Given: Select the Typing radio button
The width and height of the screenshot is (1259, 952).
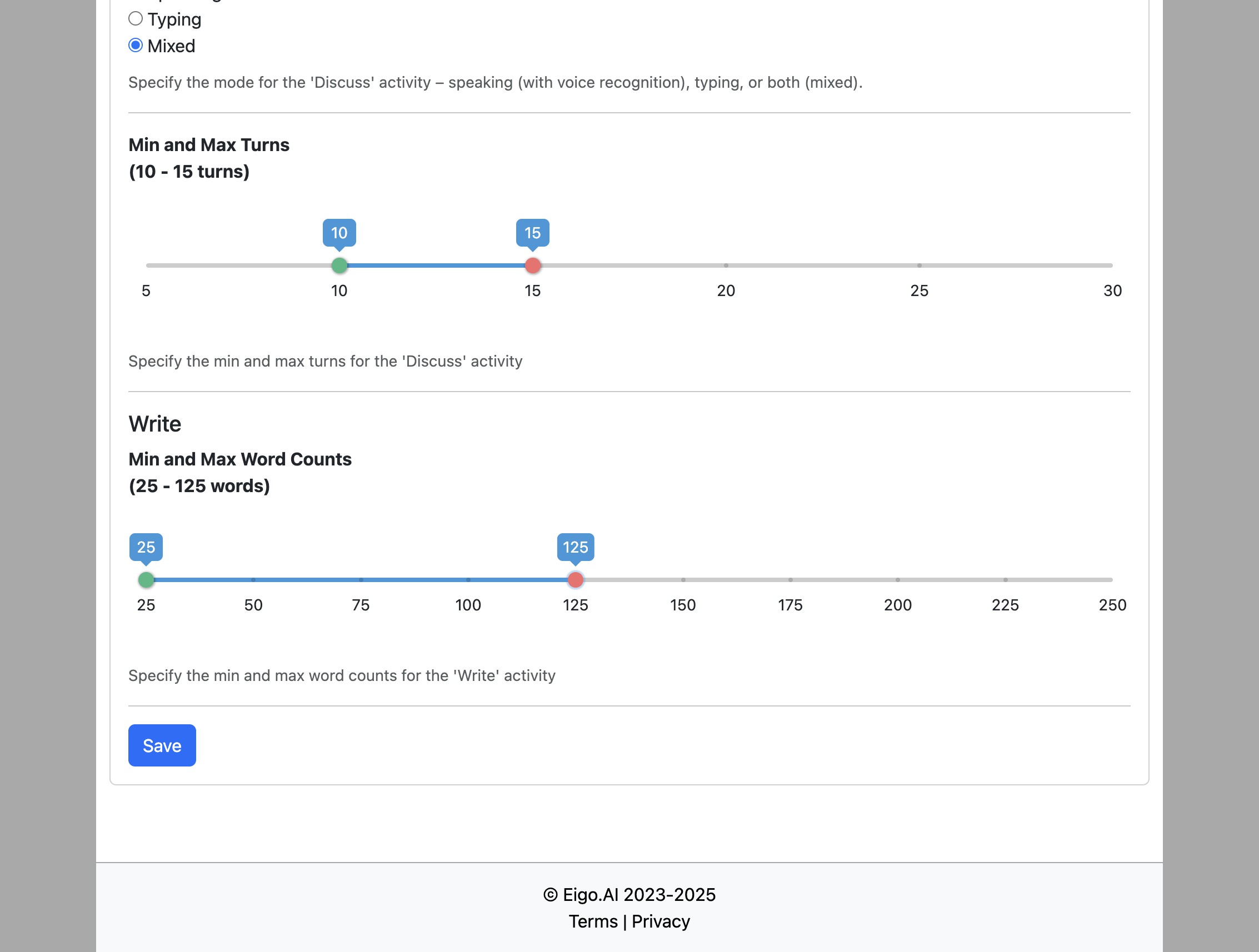Looking at the screenshot, I should click(136, 19).
